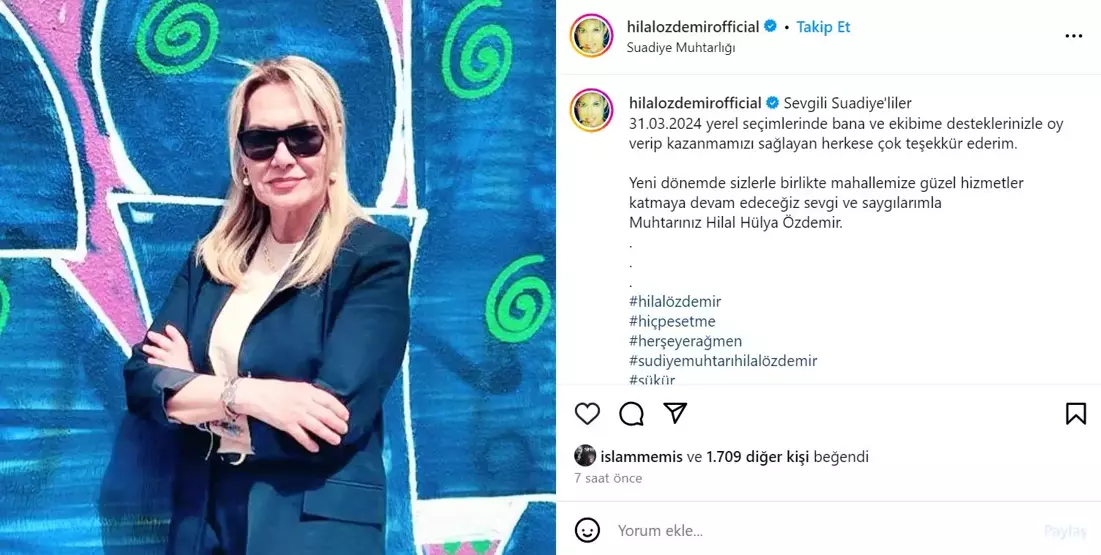Screen dimensions: 1101x555
Task: Click the header profile avatar
Action: [x=591, y=35]
